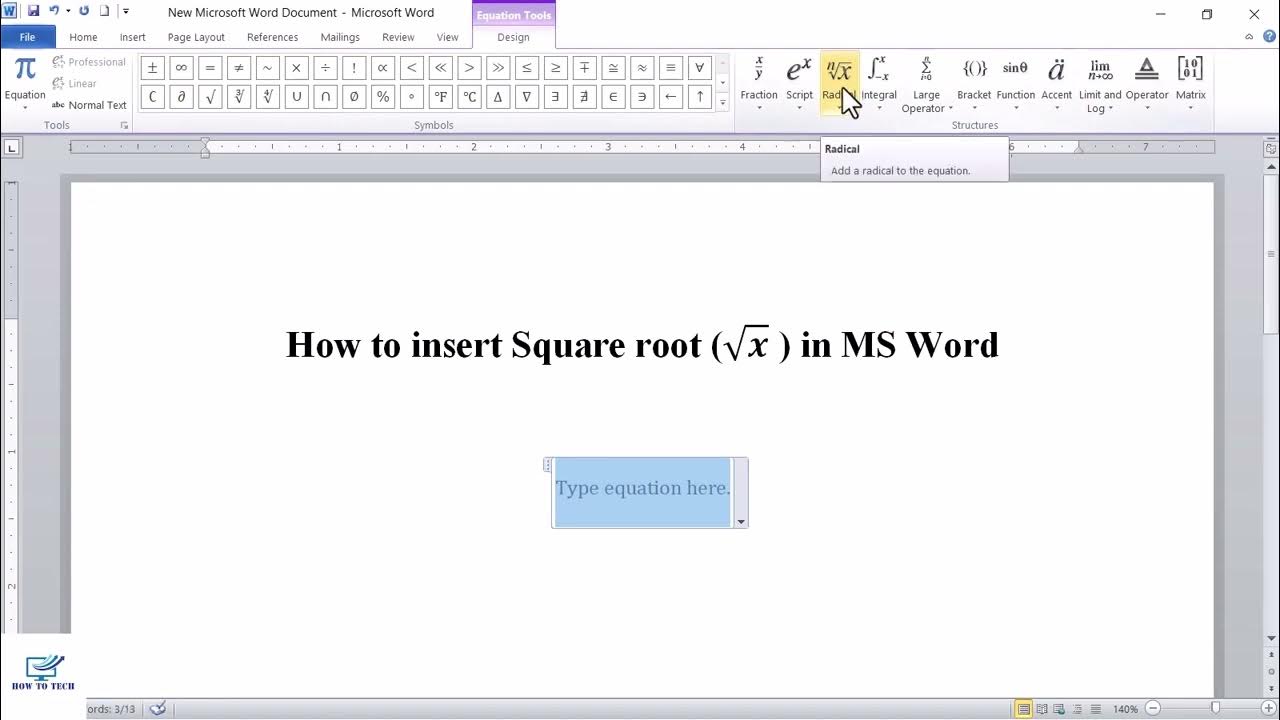Expand the Symbols gallery more arrow

click(x=723, y=102)
